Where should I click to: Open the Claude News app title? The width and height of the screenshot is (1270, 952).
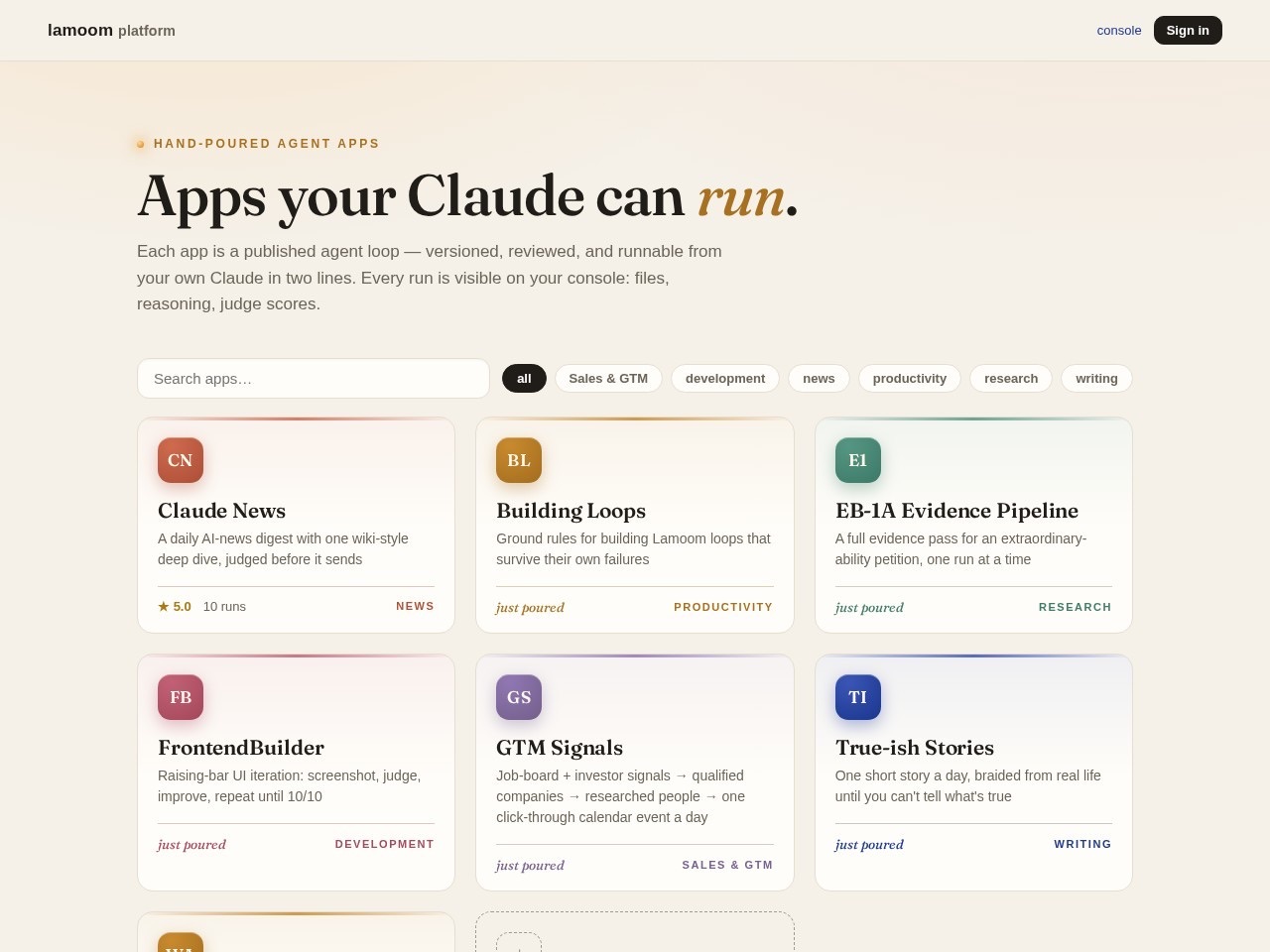pos(221,511)
